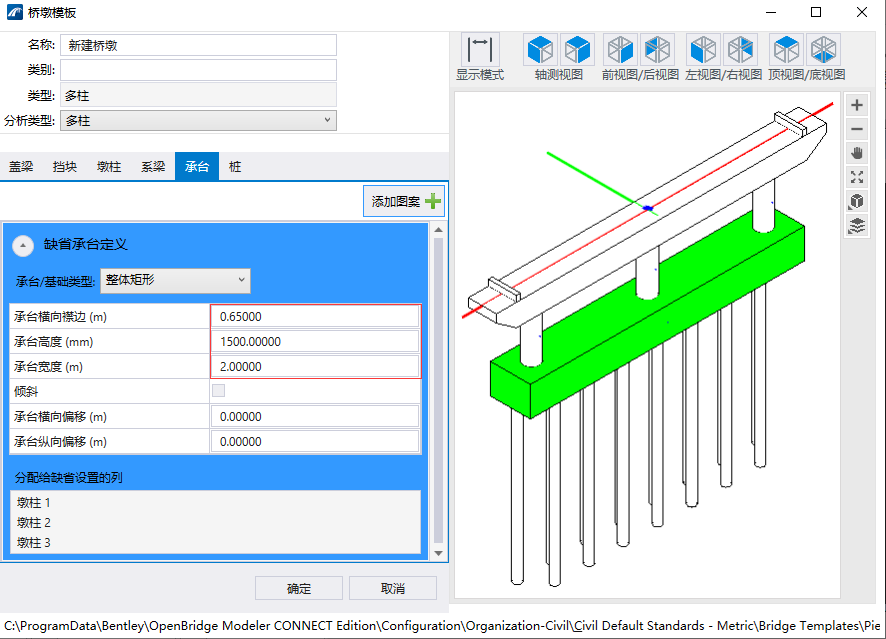Image resolution: width=886 pixels, height=639 pixels.
Task: Open the 桩 tab
Action: pos(234,167)
